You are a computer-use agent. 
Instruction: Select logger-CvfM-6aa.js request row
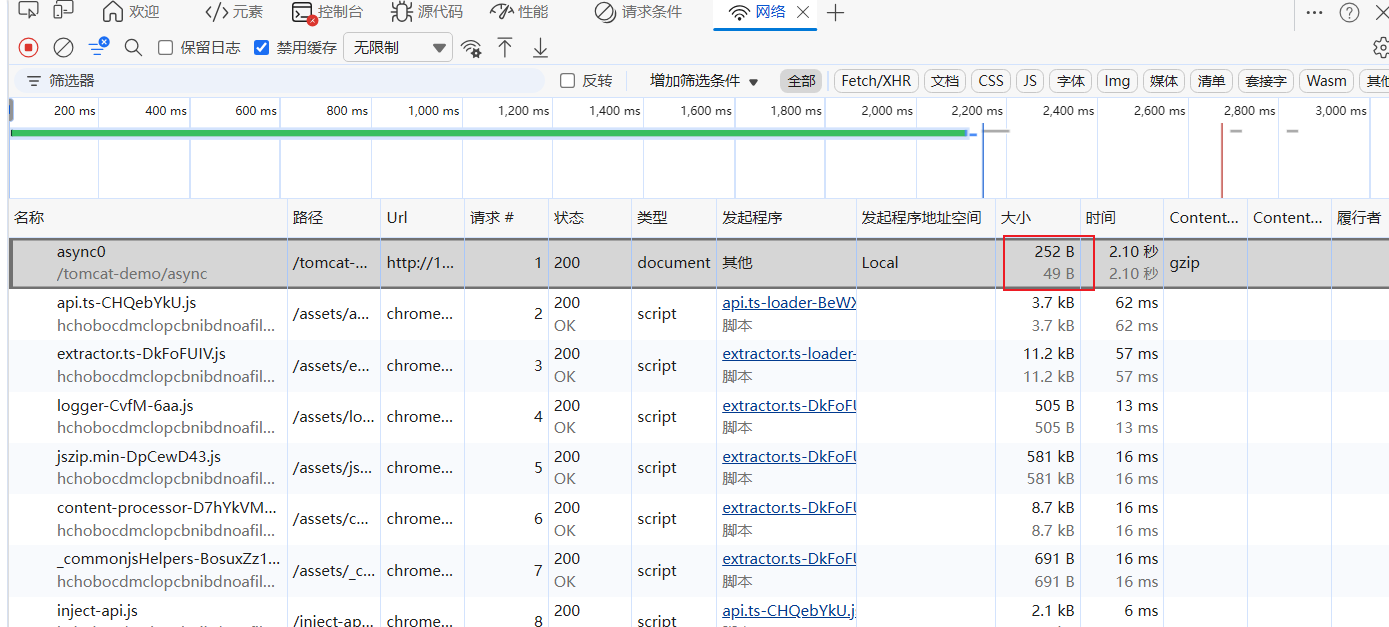699,416
